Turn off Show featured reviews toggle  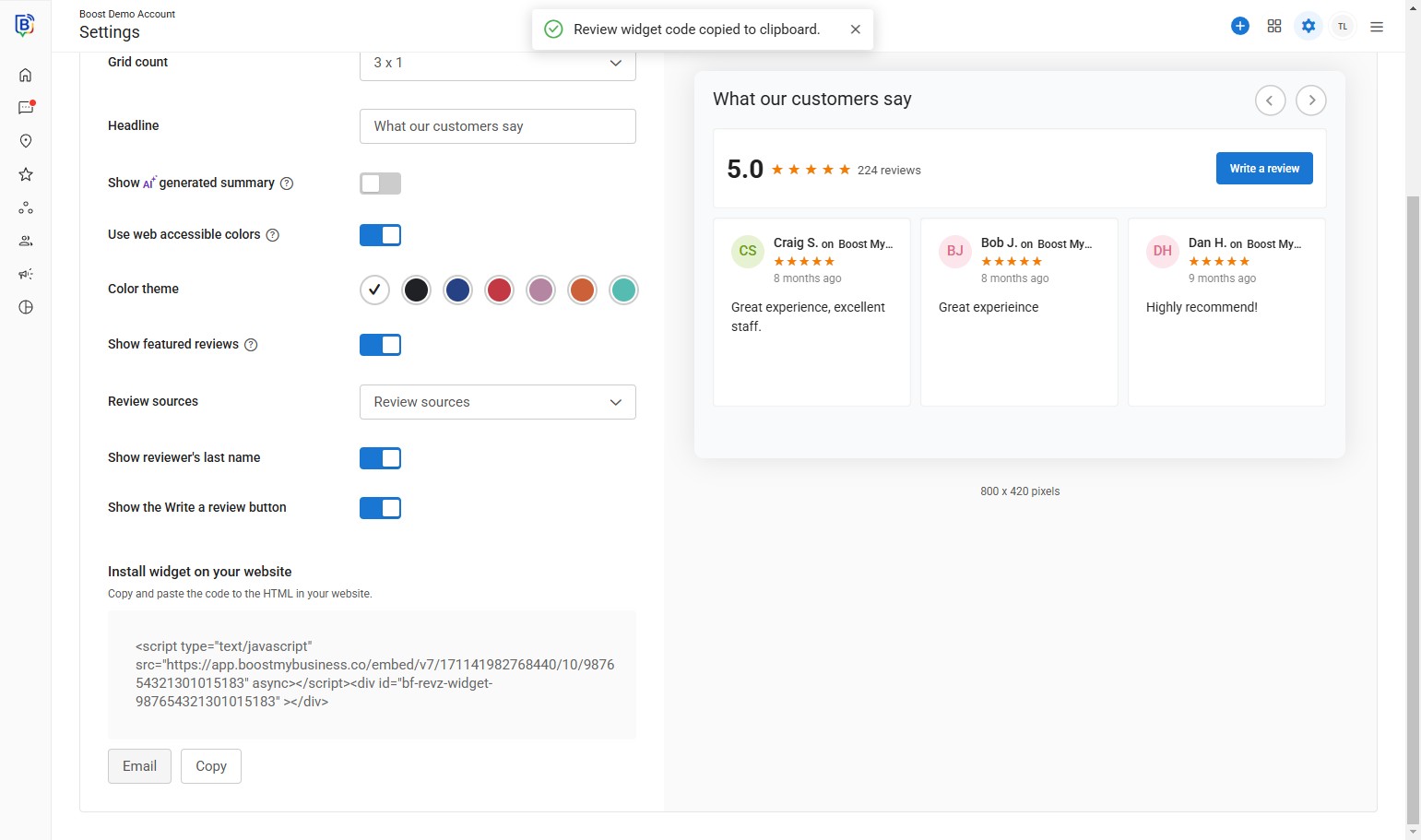coord(380,345)
